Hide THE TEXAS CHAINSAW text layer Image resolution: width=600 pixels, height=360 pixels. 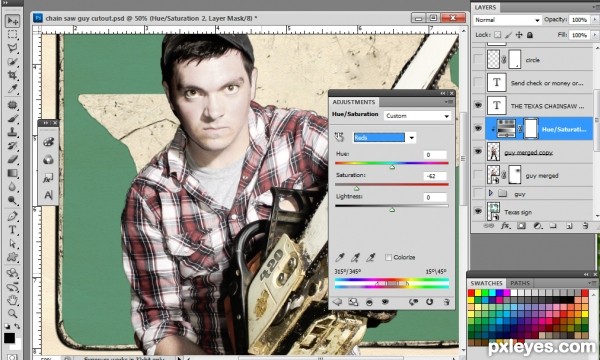(x=478, y=105)
